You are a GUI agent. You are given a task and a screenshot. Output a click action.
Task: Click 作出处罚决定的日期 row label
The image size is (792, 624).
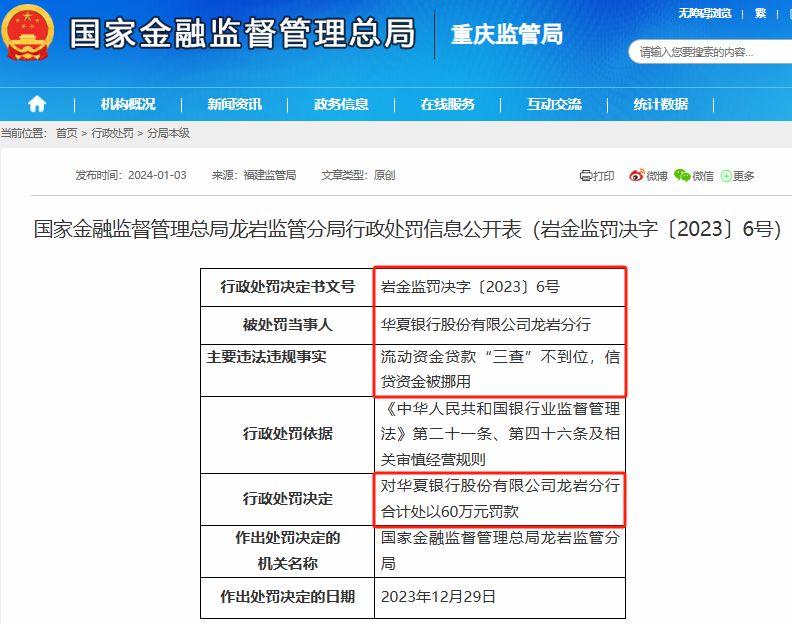point(287,597)
